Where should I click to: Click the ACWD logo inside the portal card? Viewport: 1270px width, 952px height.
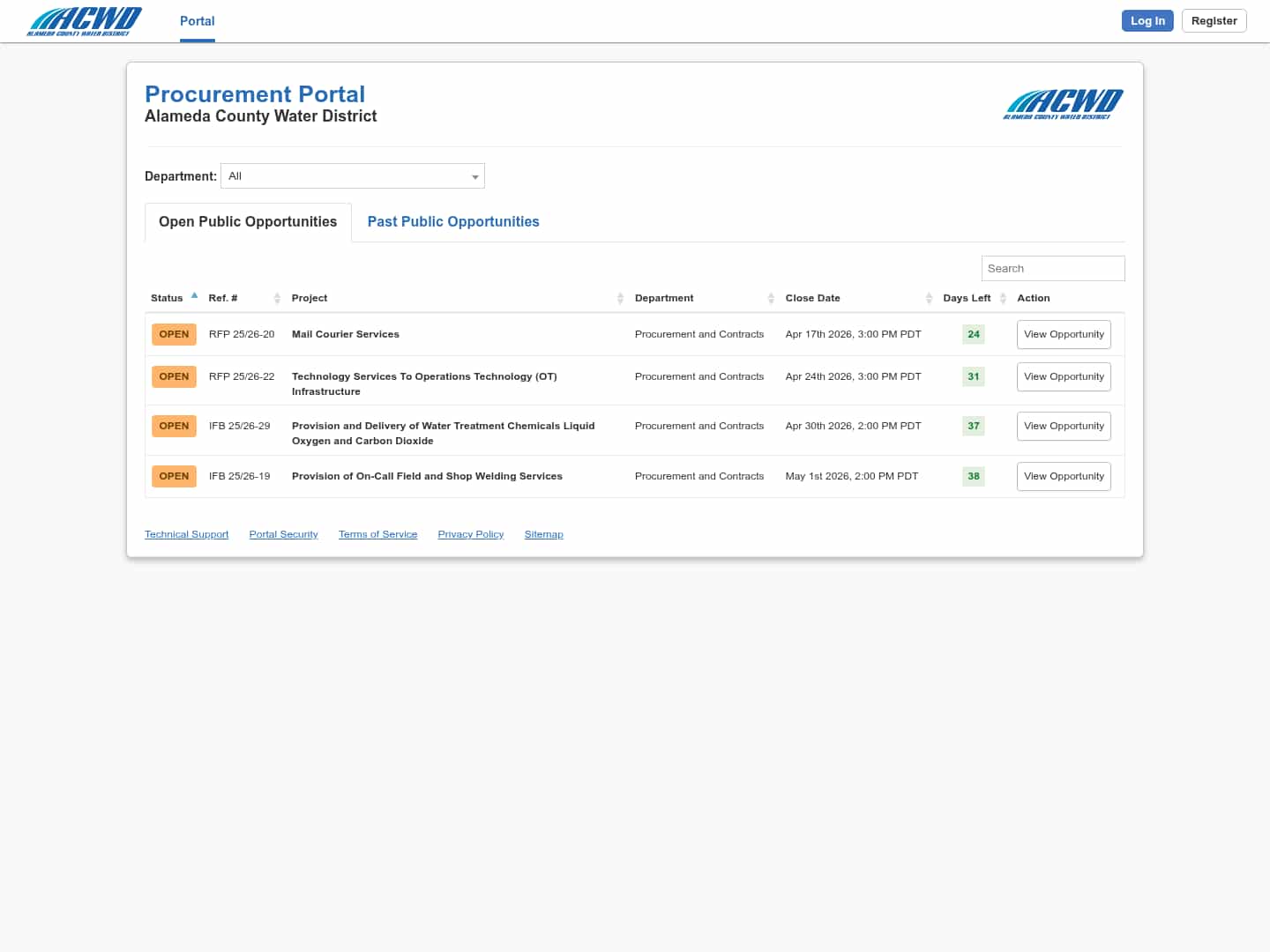tap(1063, 104)
